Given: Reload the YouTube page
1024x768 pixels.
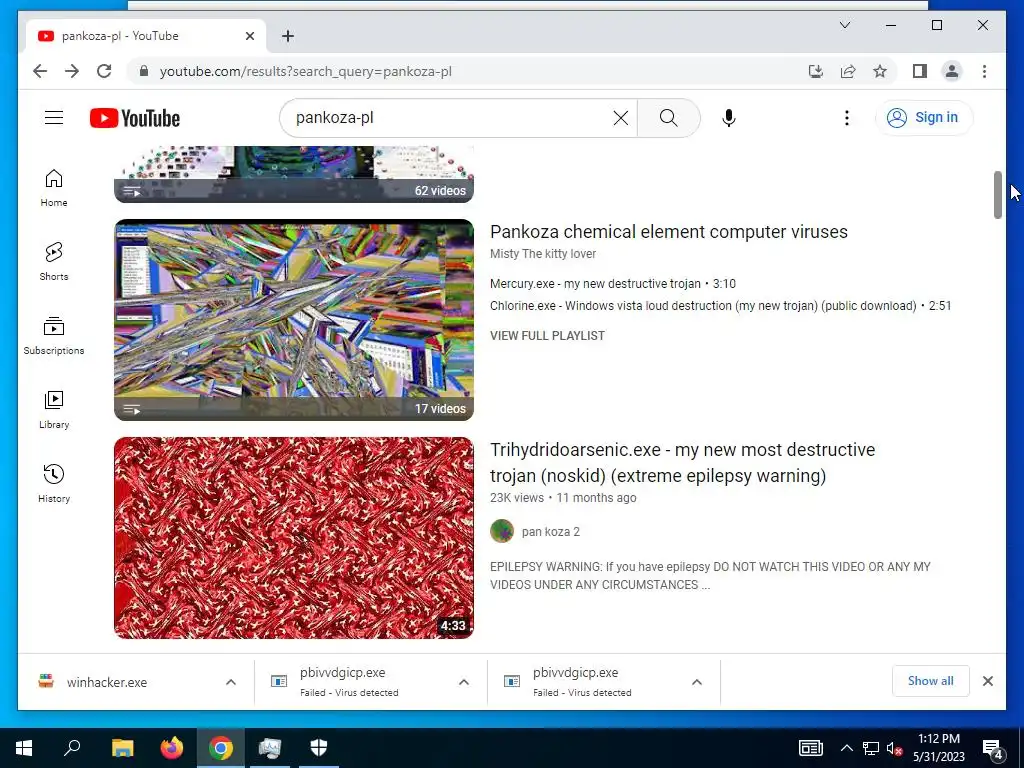Looking at the screenshot, I should 104,71.
